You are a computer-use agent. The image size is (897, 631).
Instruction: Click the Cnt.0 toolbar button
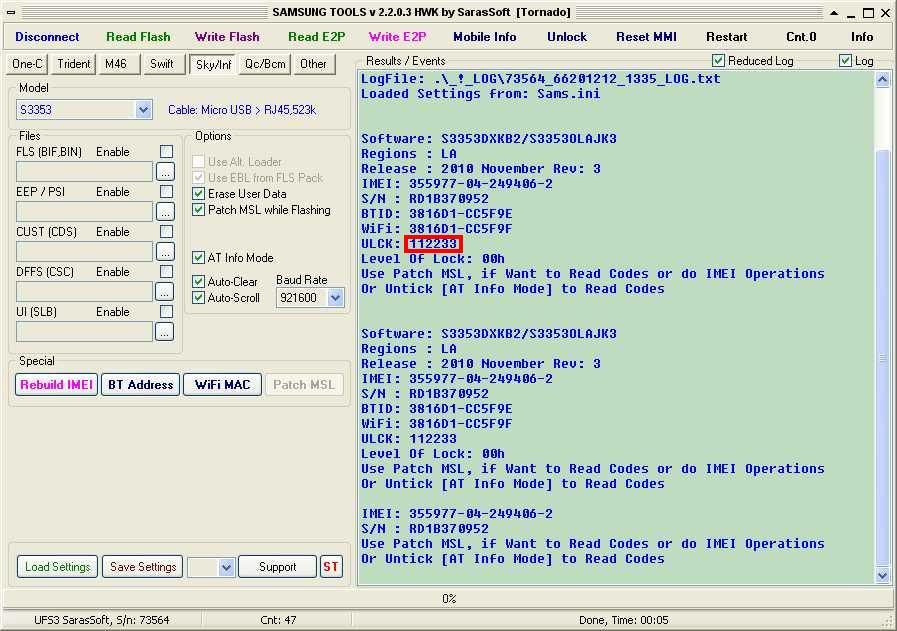pyautogui.click(x=801, y=37)
